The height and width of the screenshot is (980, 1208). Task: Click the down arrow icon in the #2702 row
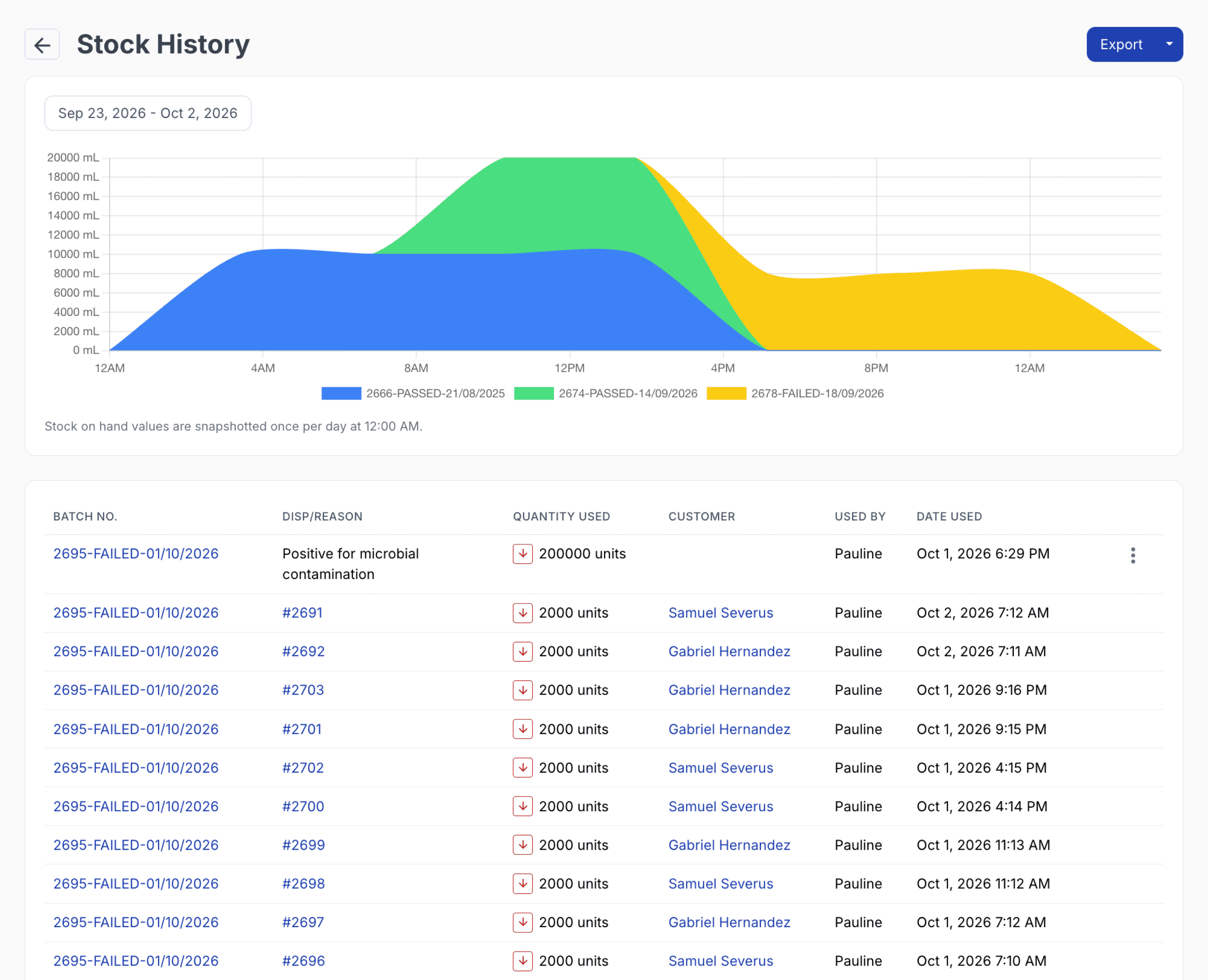tap(523, 768)
